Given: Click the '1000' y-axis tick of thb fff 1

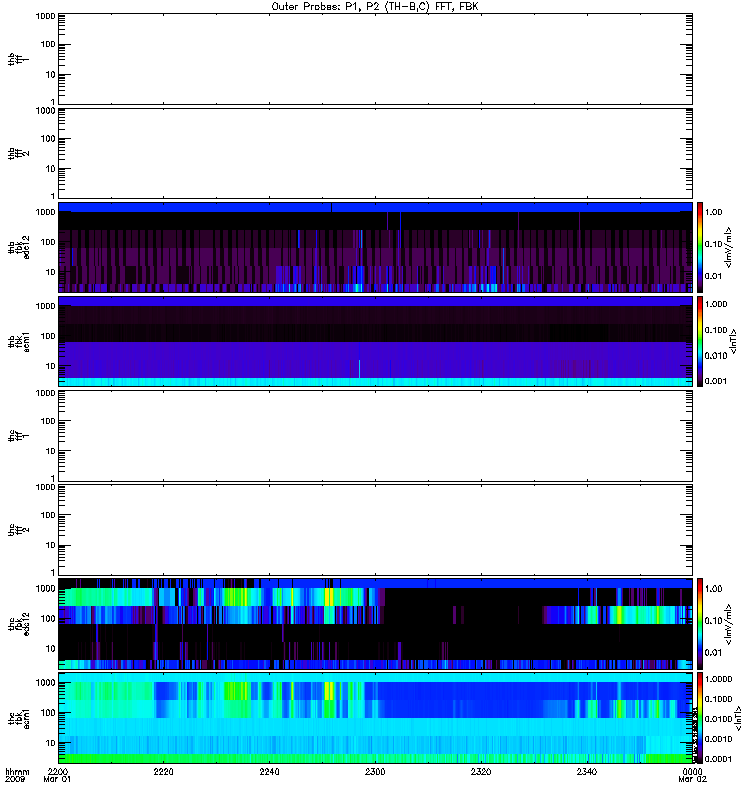Looking at the screenshot, I should click(45, 16).
